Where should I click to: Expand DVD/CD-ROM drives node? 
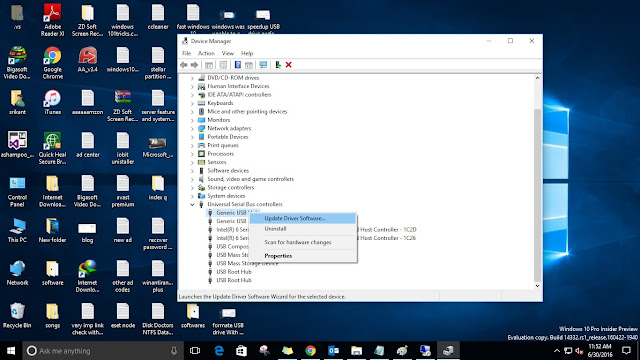tap(192, 78)
